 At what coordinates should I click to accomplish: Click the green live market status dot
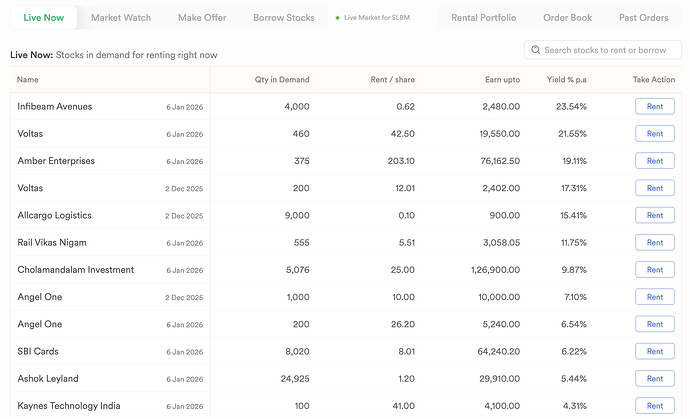(x=338, y=18)
